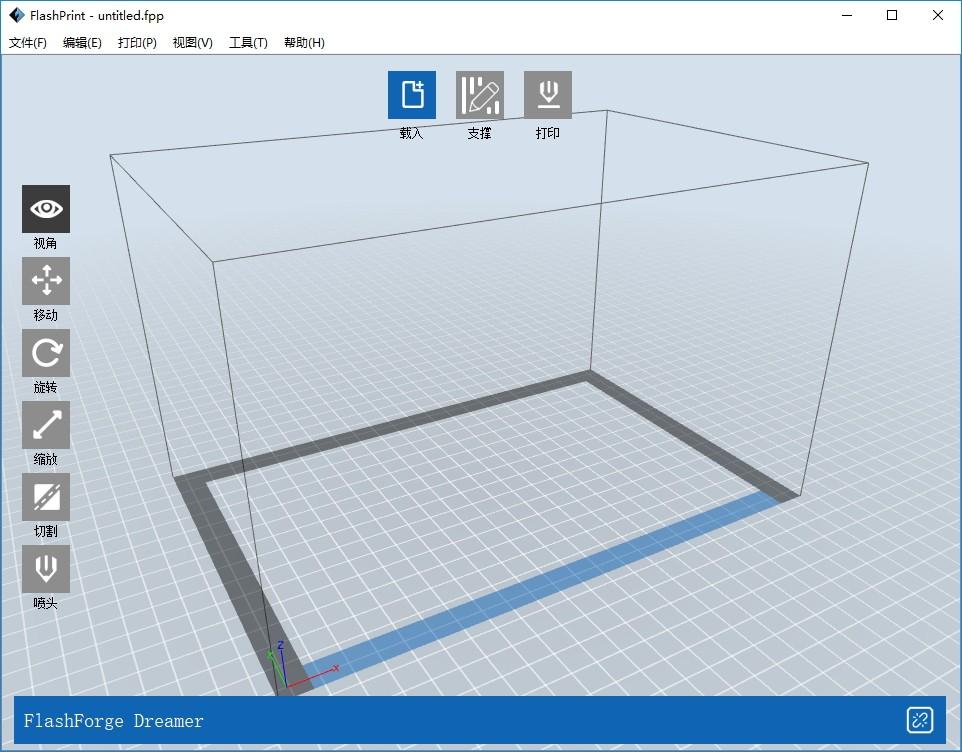Click the FlashForge Dreamer status label
The height and width of the screenshot is (752, 962).
[114, 721]
